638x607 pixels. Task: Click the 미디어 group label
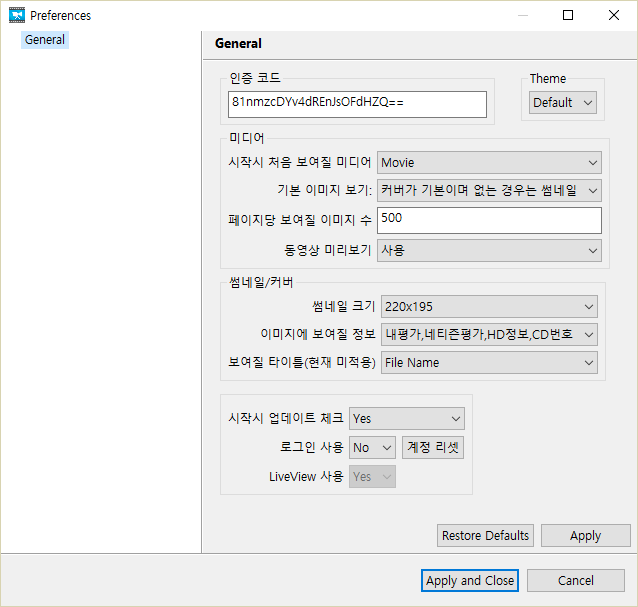point(247,138)
